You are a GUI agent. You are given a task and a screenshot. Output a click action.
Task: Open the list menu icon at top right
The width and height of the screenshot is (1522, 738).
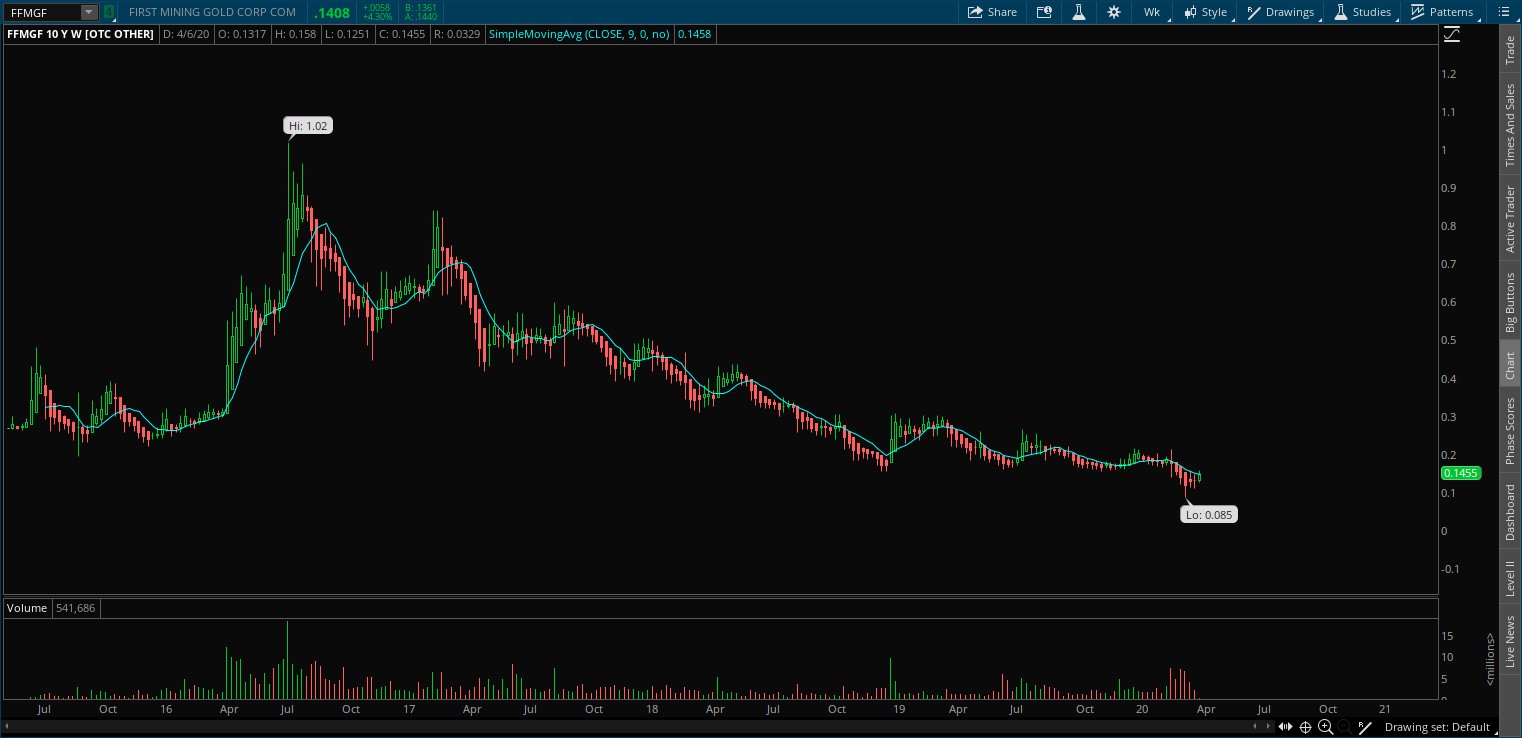click(x=1503, y=12)
